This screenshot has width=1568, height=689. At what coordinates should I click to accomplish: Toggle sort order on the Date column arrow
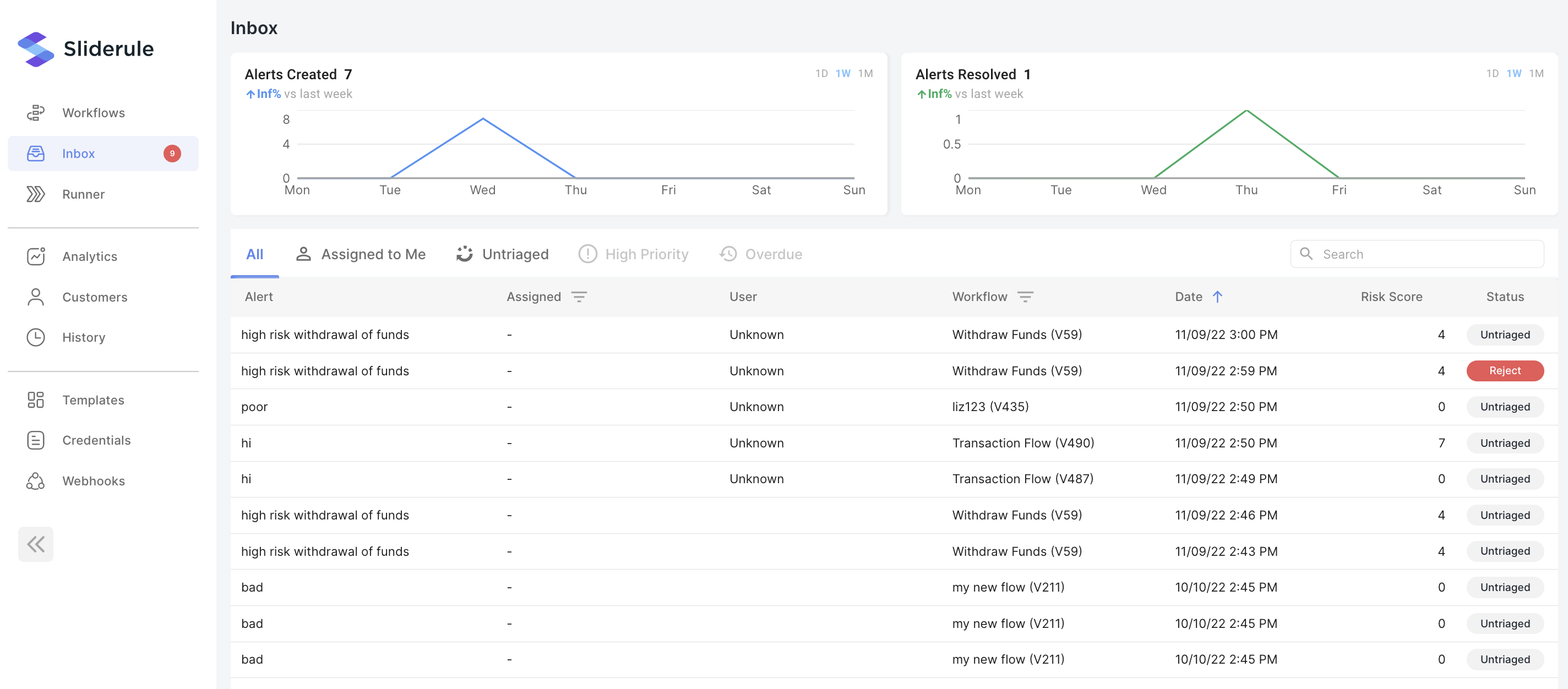pos(1217,297)
